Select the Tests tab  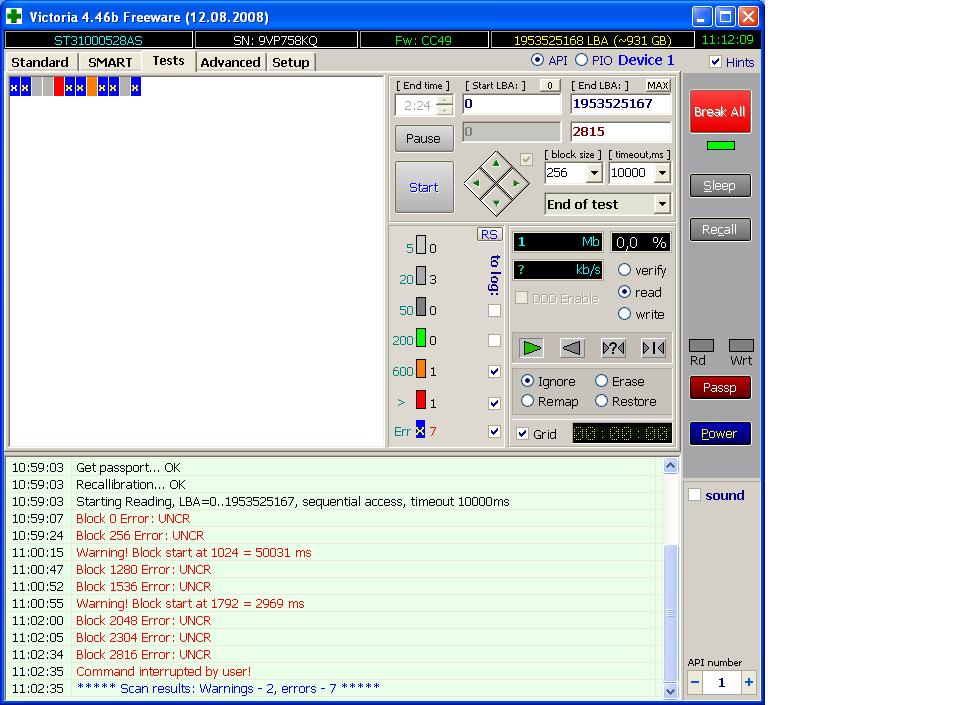pyautogui.click(x=168, y=61)
